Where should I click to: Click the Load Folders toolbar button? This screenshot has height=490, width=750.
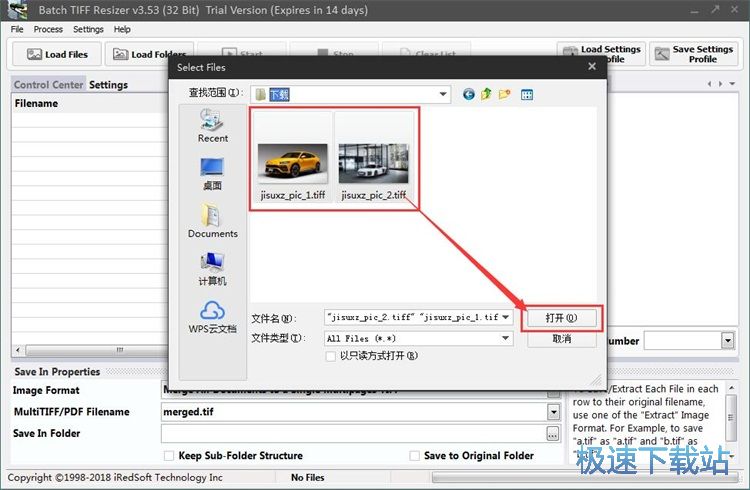tap(149, 54)
